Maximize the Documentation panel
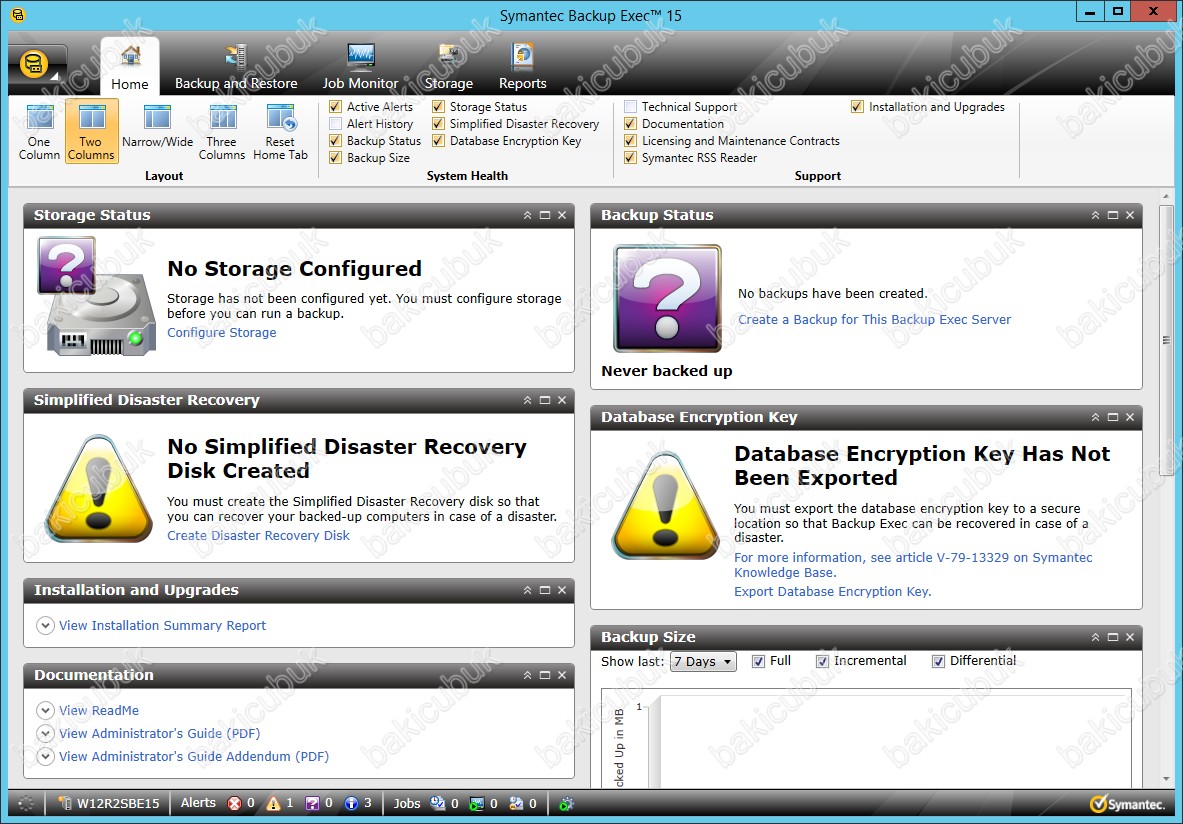1183x824 pixels. pos(545,675)
